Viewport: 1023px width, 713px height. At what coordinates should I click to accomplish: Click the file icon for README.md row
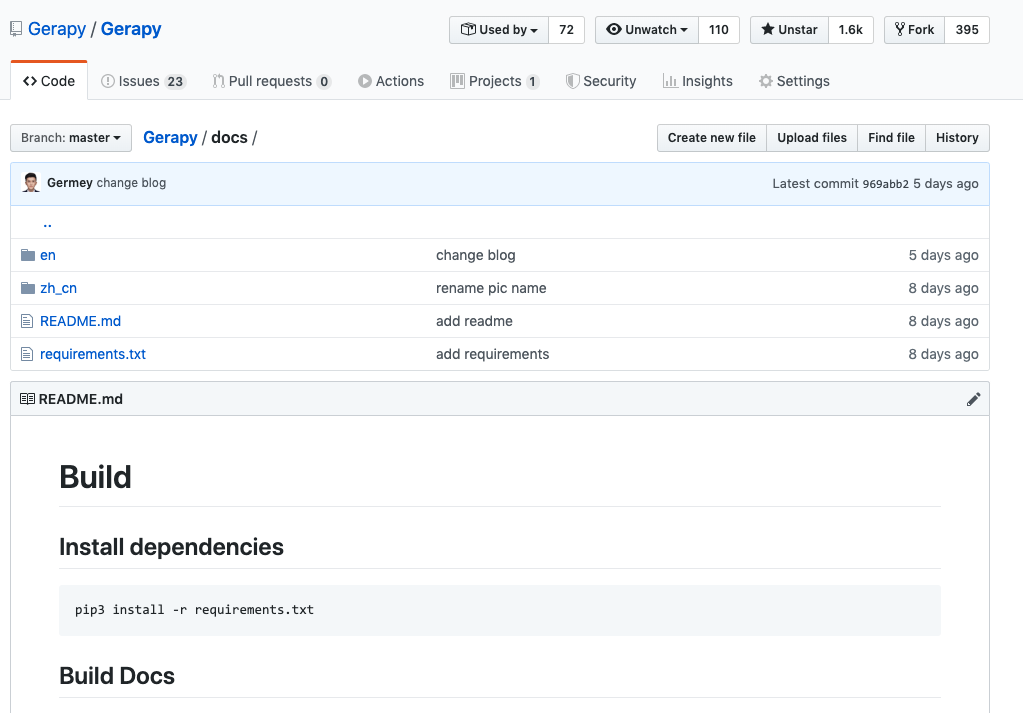tap(27, 321)
